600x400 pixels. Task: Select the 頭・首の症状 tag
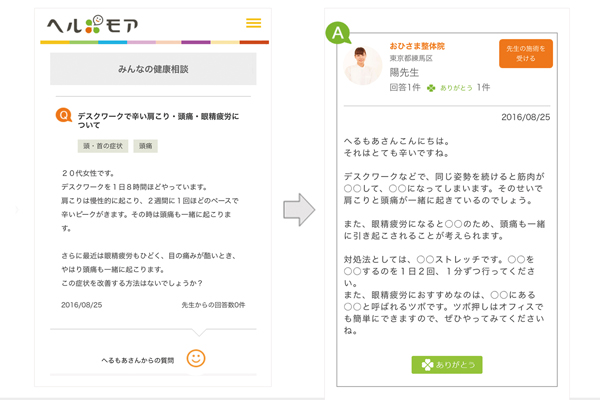(103, 146)
